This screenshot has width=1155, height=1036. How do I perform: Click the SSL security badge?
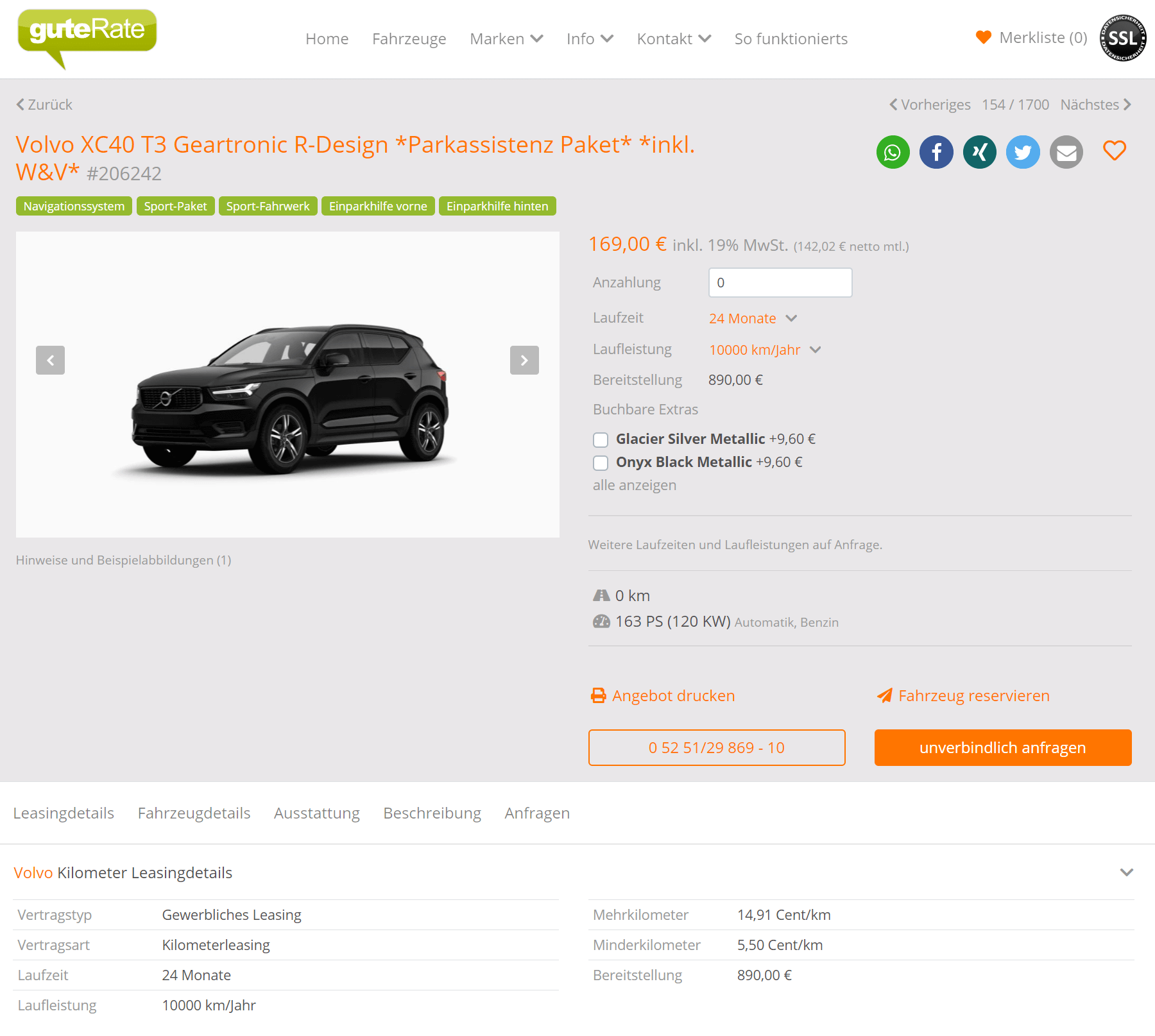1123,38
